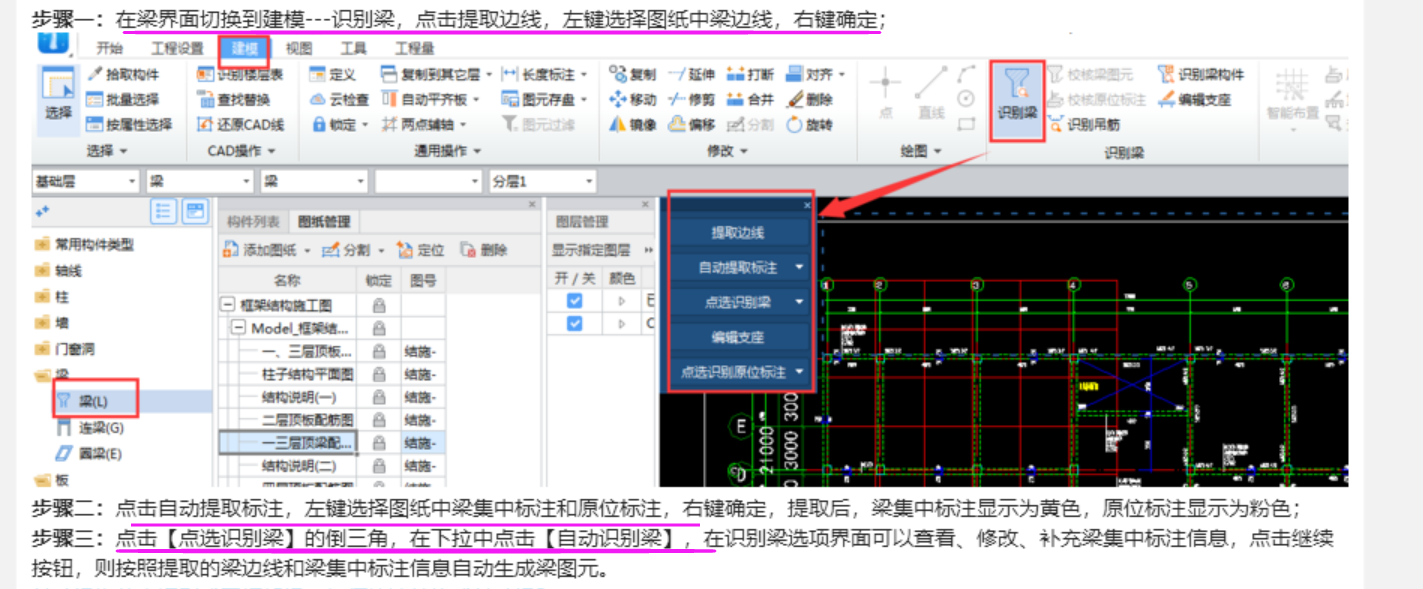Open 智能布置 smart layout
Image resolution: width=1423 pixels, height=589 pixels.
[x=1292, y=96]
